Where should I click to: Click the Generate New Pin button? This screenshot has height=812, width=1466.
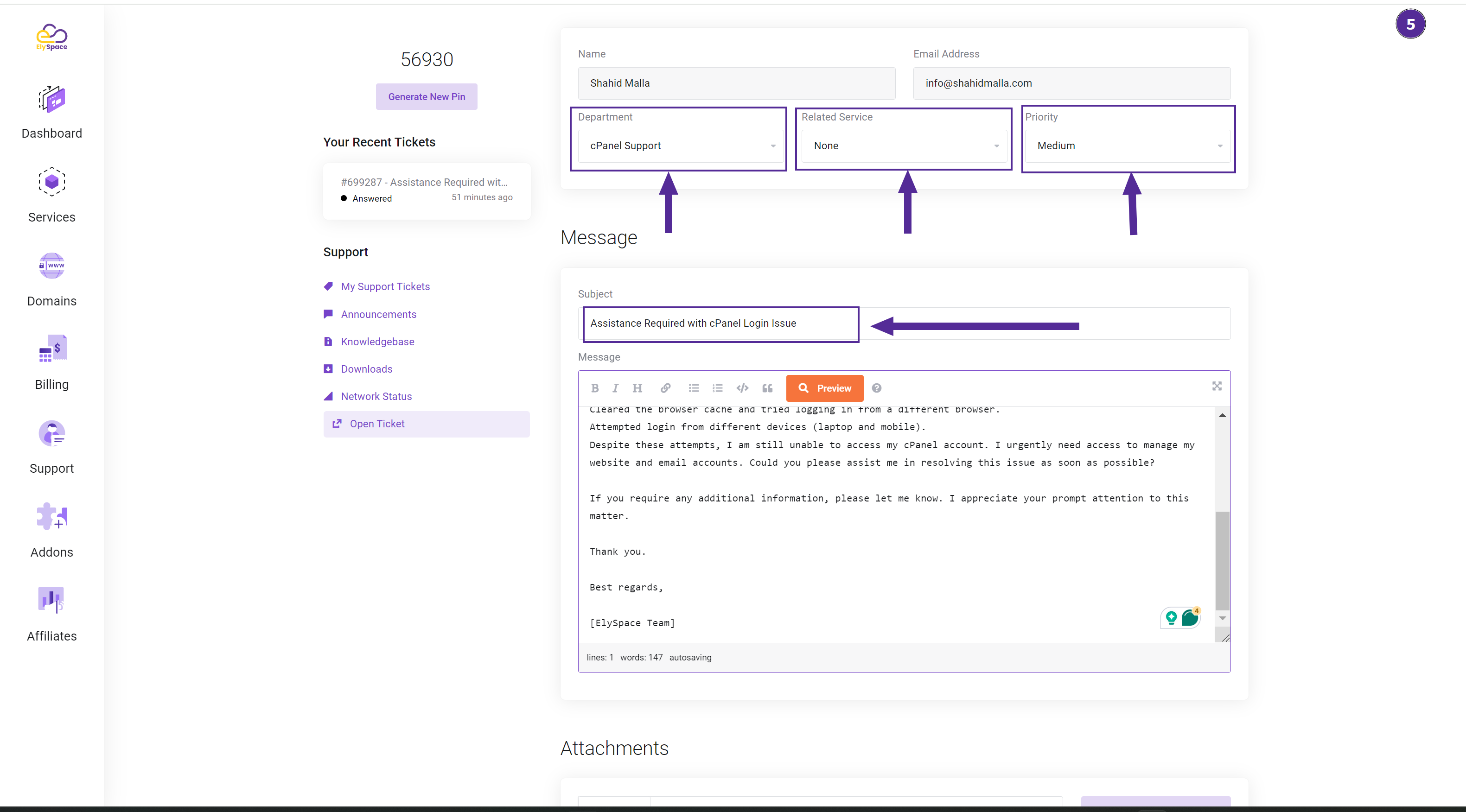(428, 97)
